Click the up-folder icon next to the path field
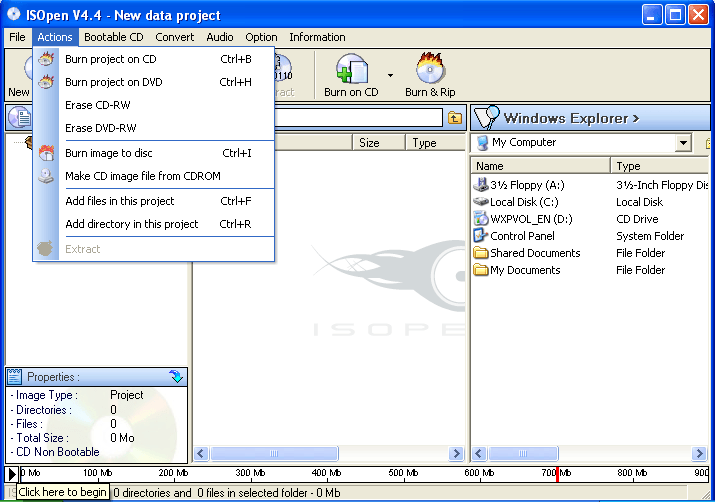Screen dimensions: 715x502 tap(455, 118)
